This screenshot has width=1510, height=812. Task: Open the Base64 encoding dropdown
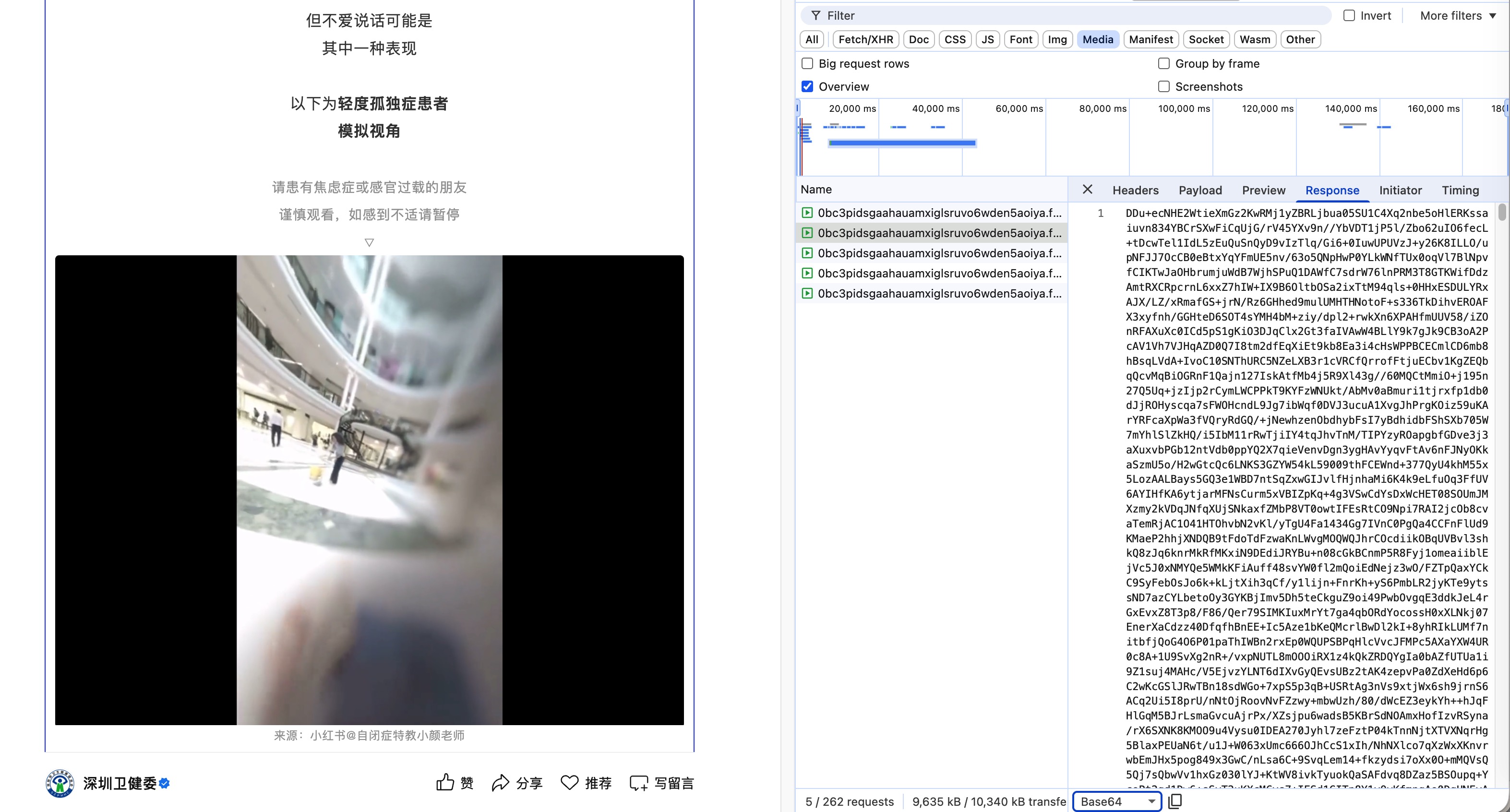point(1117,801)
